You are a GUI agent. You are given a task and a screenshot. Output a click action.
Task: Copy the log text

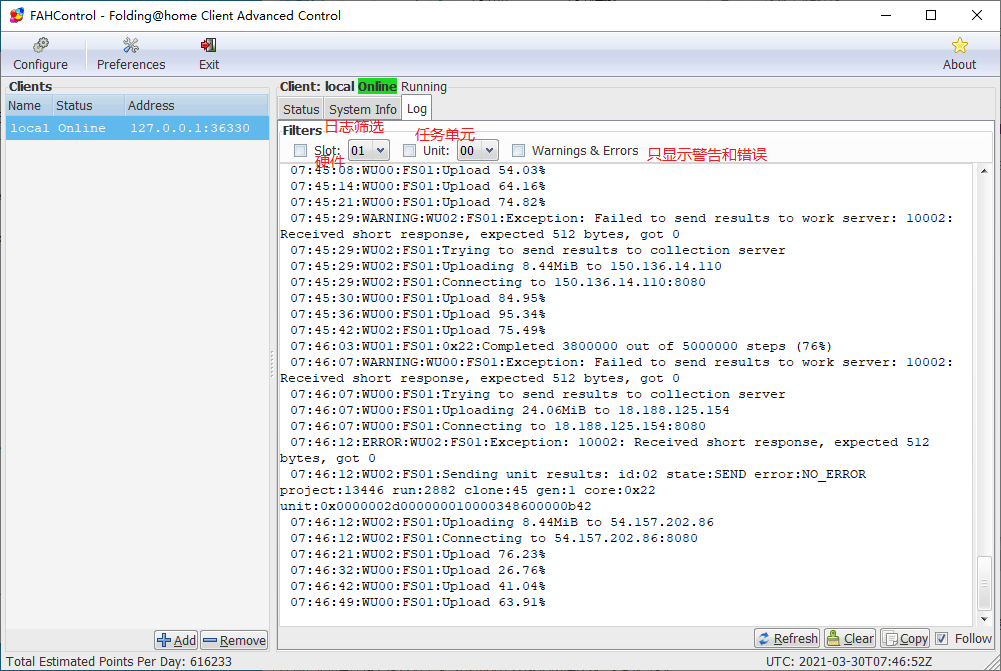905,638
